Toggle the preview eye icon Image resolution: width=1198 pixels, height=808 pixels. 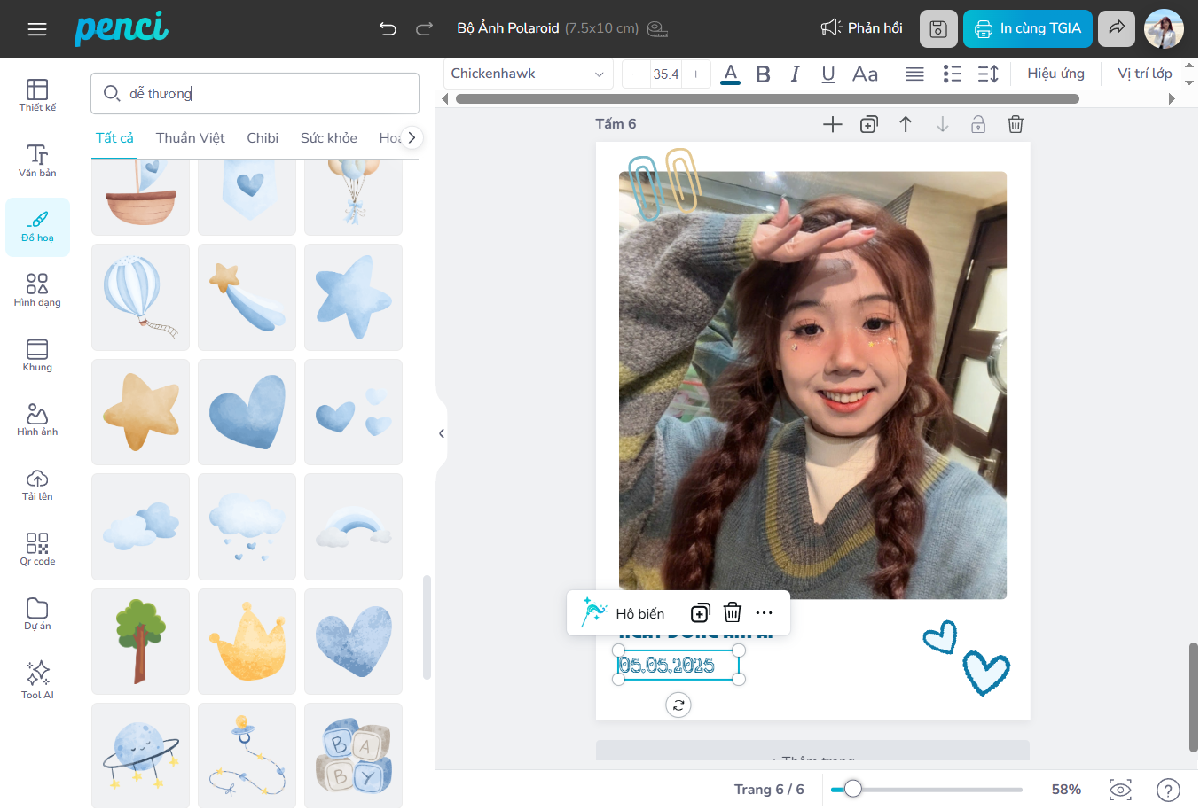1120,789
